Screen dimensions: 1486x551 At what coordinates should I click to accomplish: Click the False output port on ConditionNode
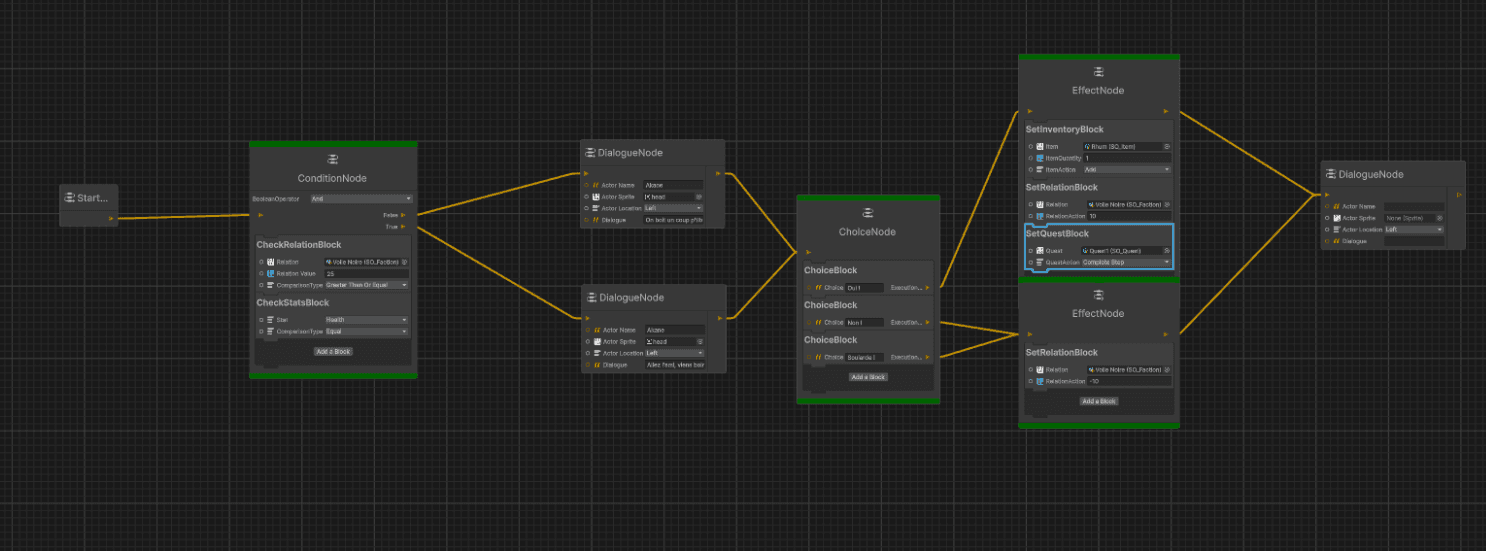(402, 214)
